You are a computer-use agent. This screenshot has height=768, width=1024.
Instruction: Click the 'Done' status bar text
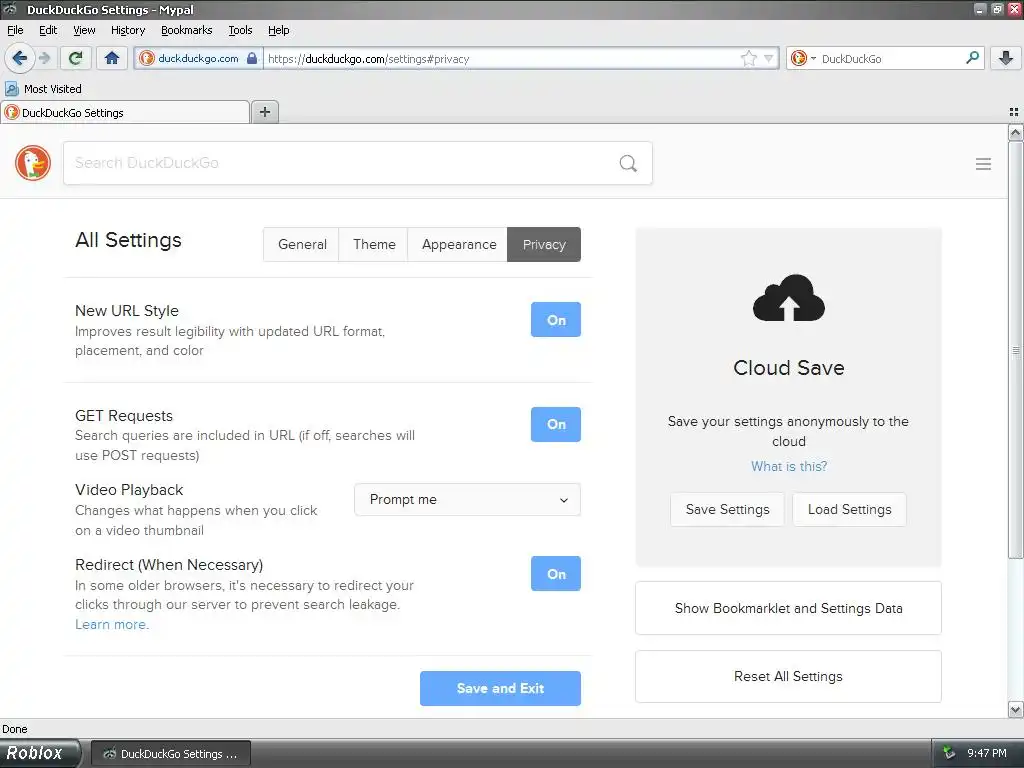coord(14,729)
